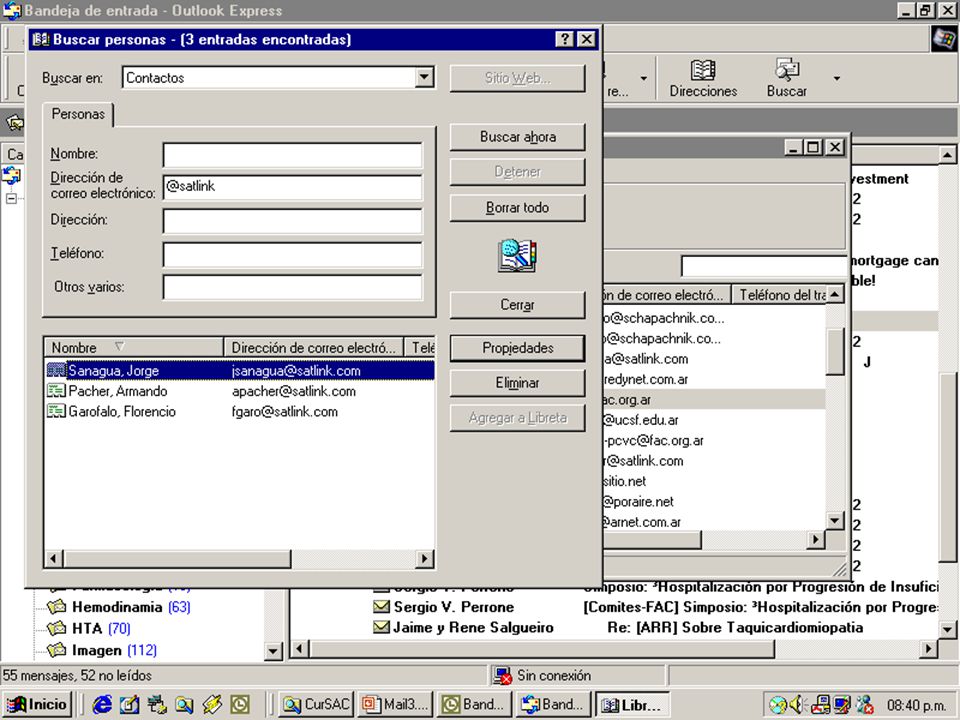Viewport: 960px width, 720px height.
Task: Click the Nombre input field
Action: [293, 155]
